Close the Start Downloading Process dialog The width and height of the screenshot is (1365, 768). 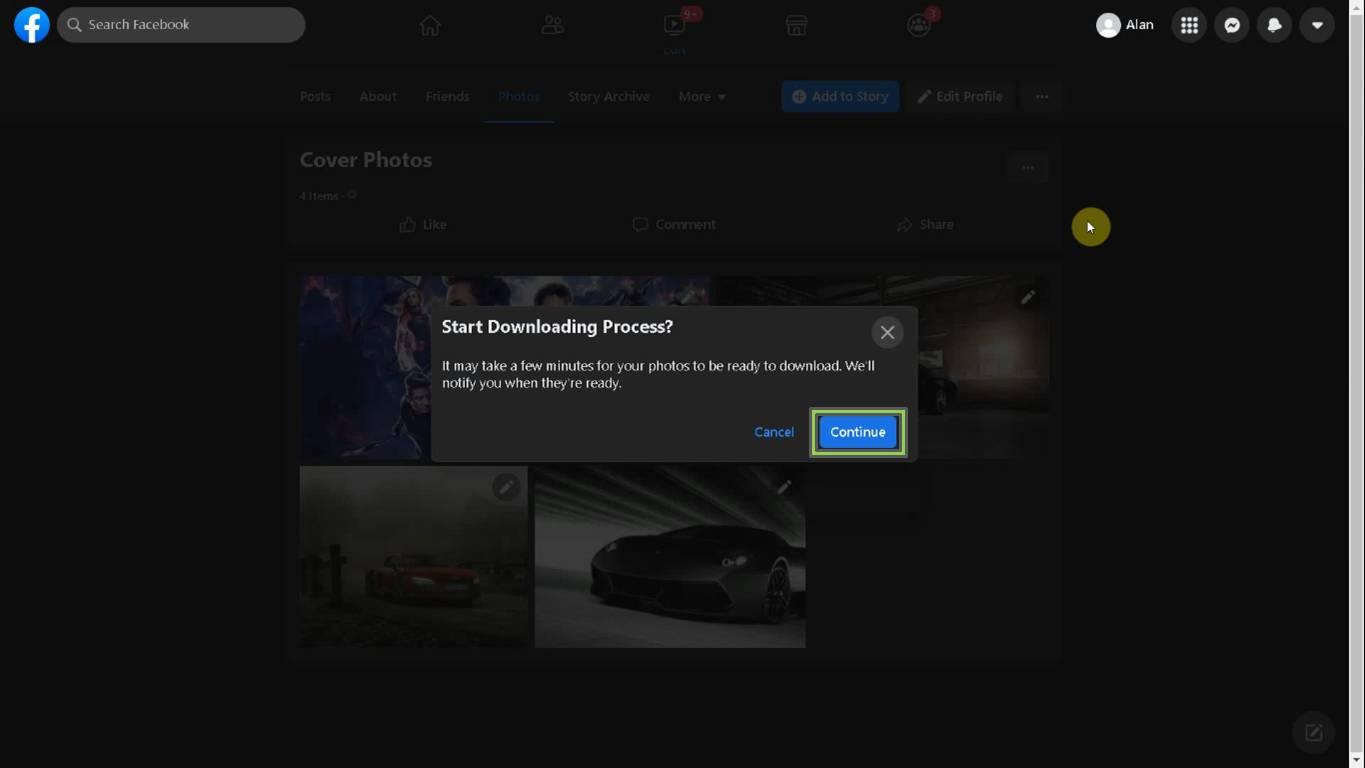(x=887, y=332)
